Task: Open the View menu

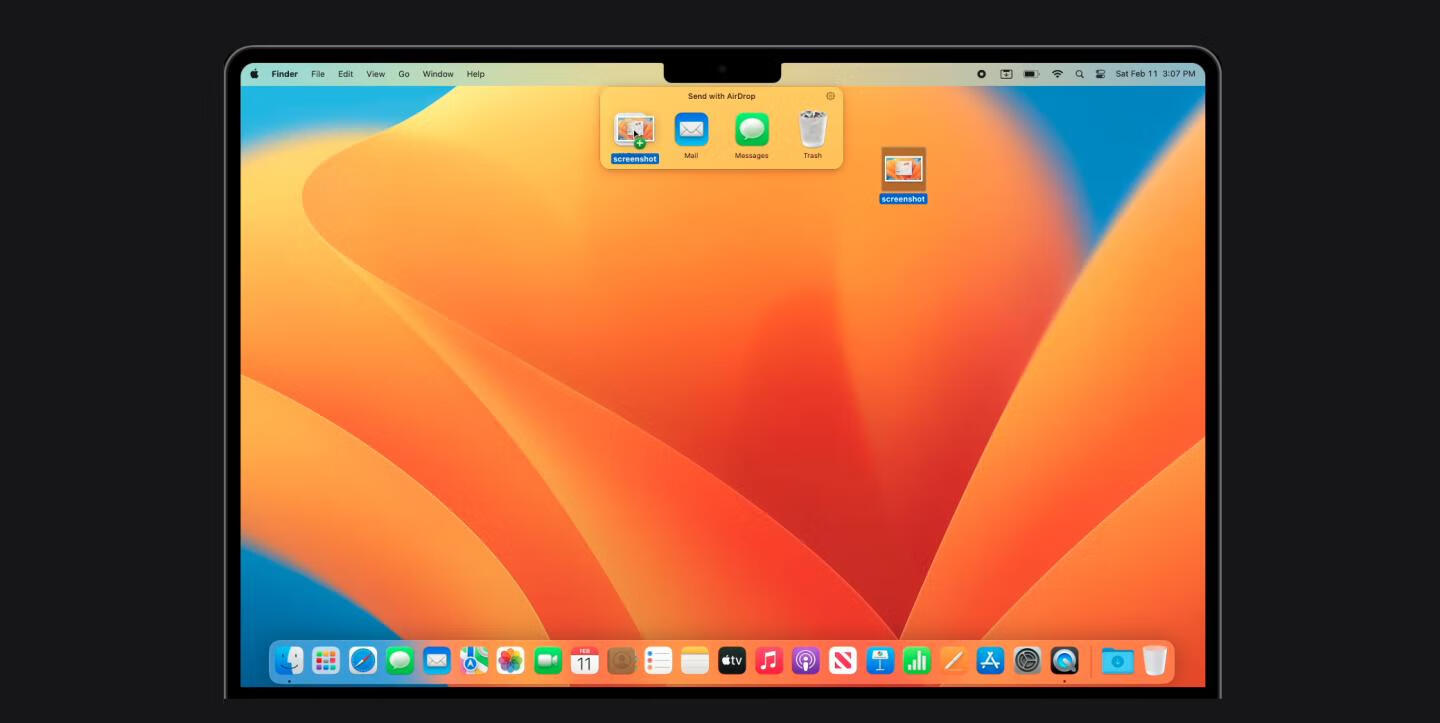Action: [376, 74]
